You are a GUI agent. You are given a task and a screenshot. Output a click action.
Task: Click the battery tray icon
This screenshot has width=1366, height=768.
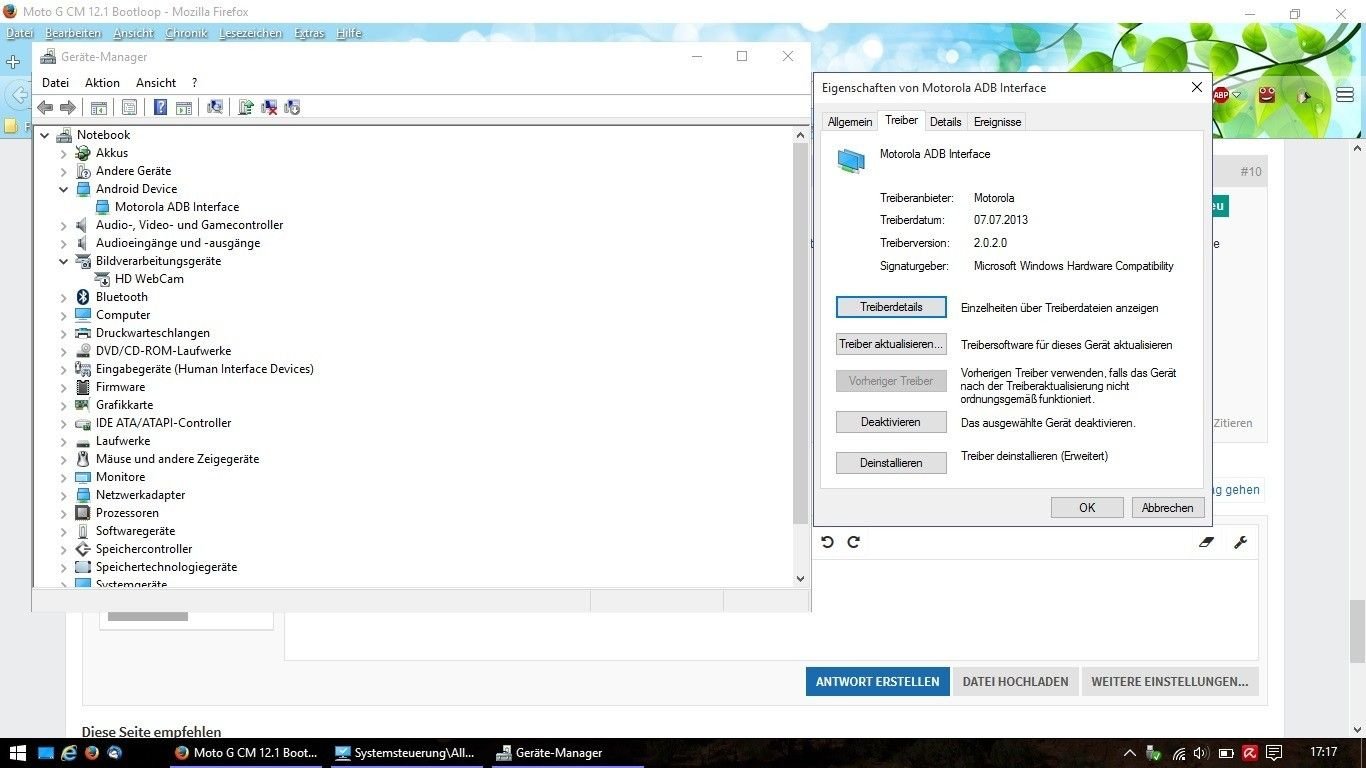(1226, 753)
